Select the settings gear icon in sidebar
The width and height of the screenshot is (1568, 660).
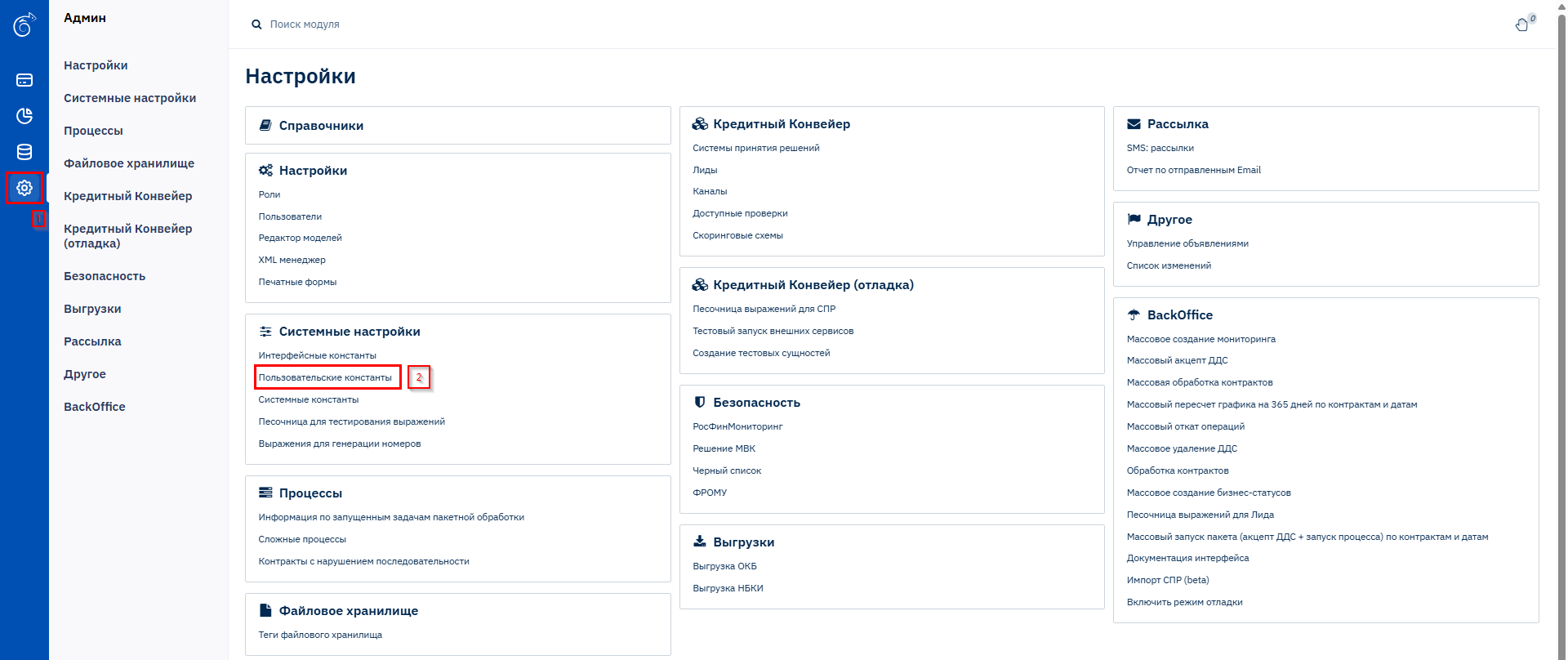click(x=24, y=188)
